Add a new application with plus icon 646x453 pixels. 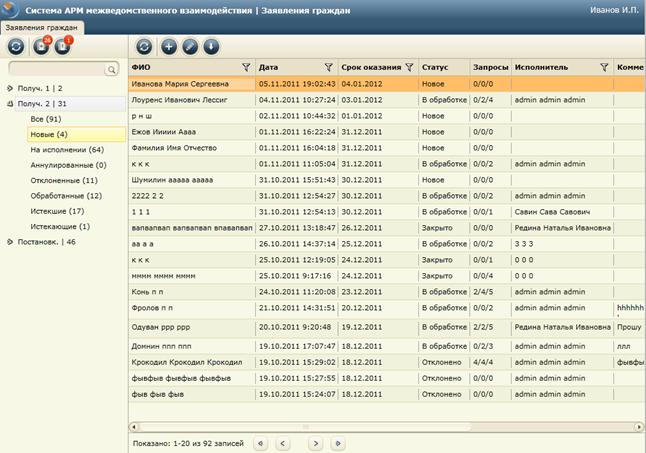[x=169, y=47]
